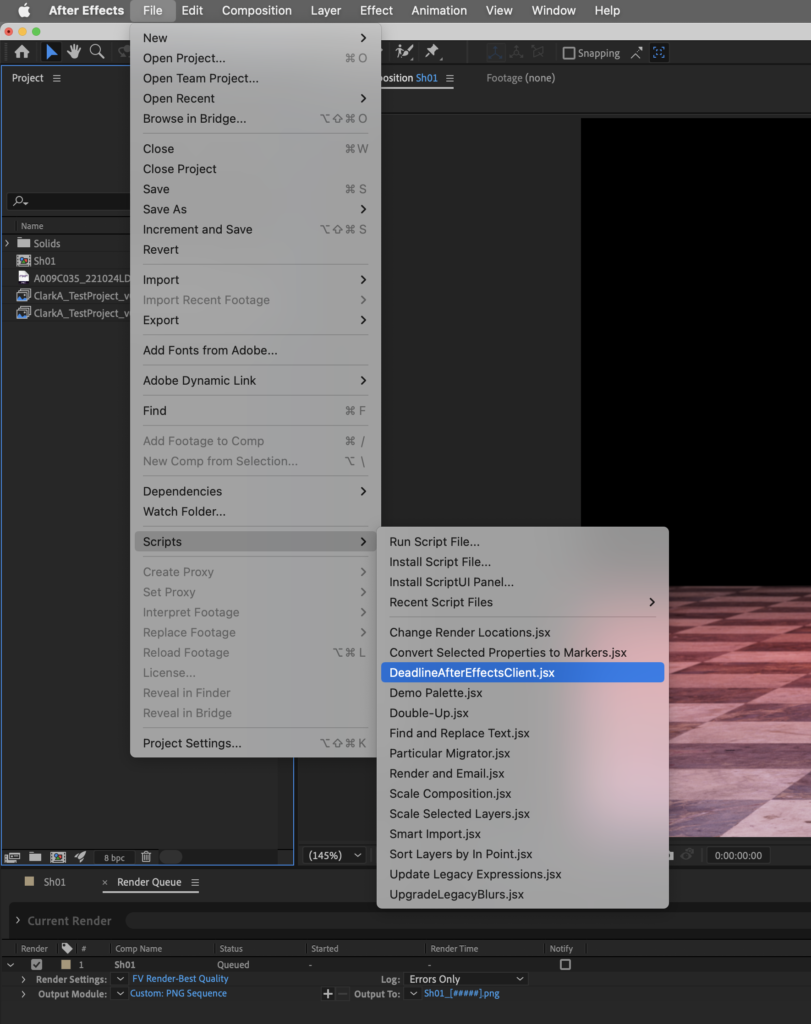Open the Render Settings template dropdown
This screenshot has width=811, height=1024.
coord(120,979)
